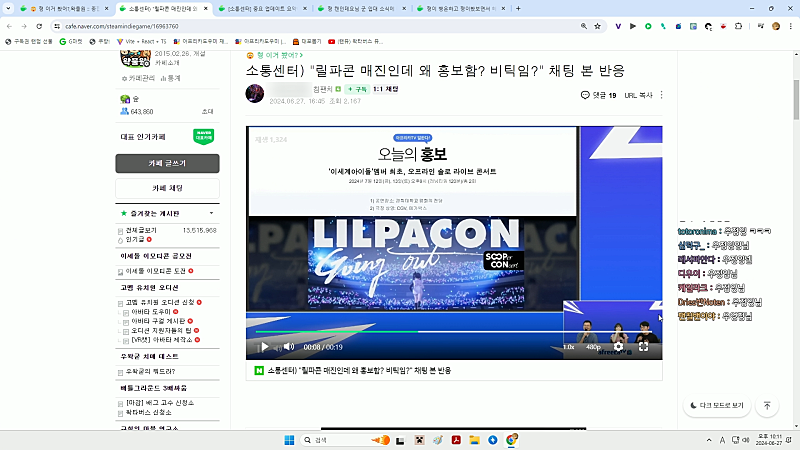Open the Chrome taskbar icon
Image resolution: width=800 pixels, height=450 pixels.
point(511,440)
